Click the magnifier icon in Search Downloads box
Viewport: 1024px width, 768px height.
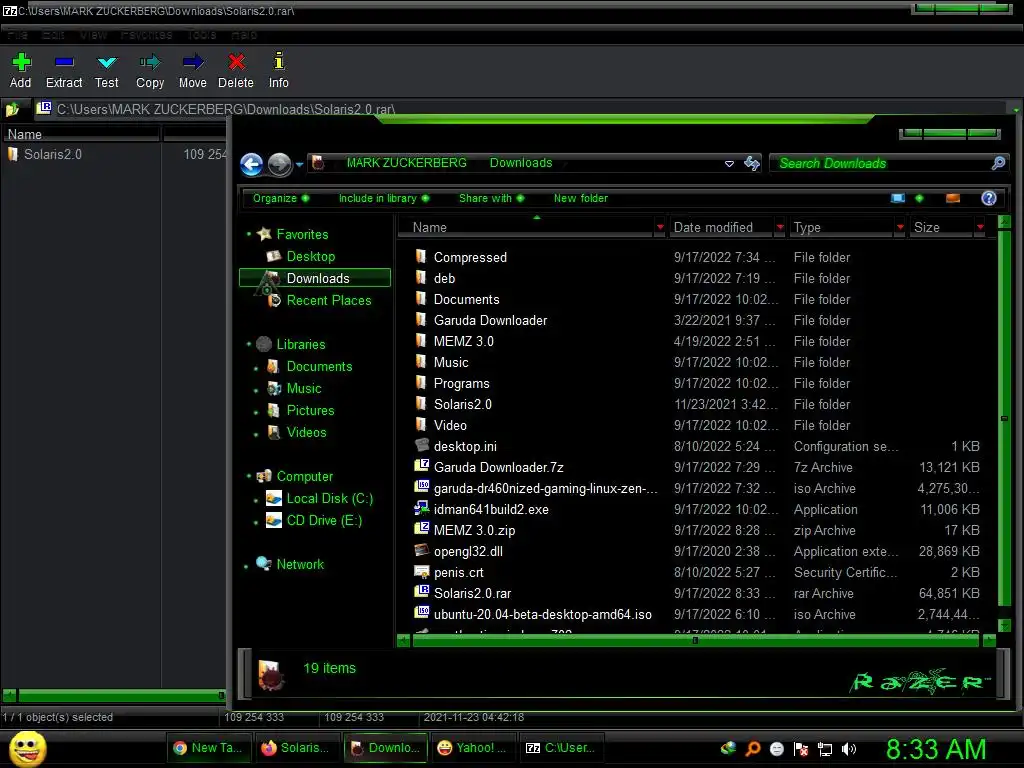click(998, 163)
